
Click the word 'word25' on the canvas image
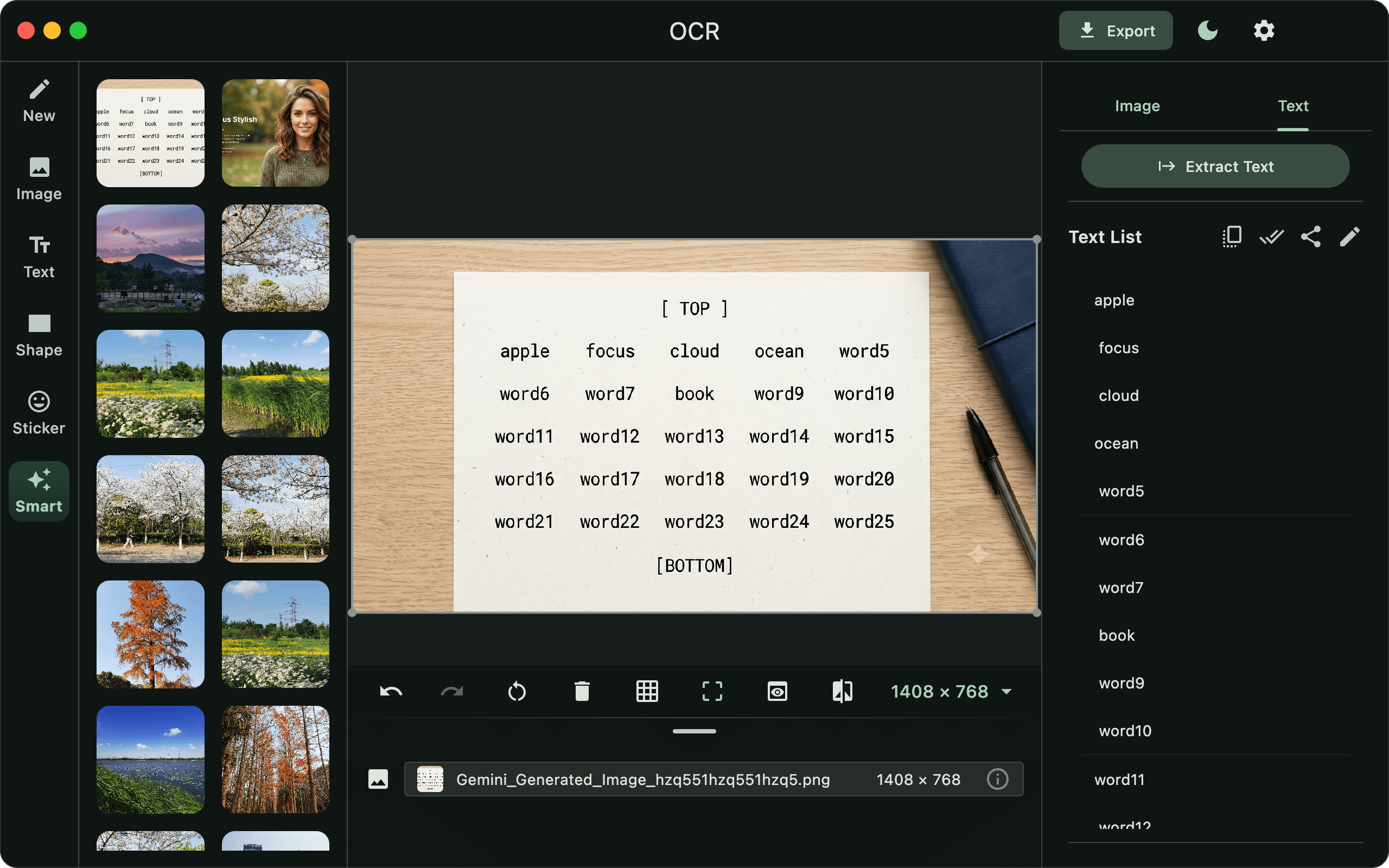[864, 521]
